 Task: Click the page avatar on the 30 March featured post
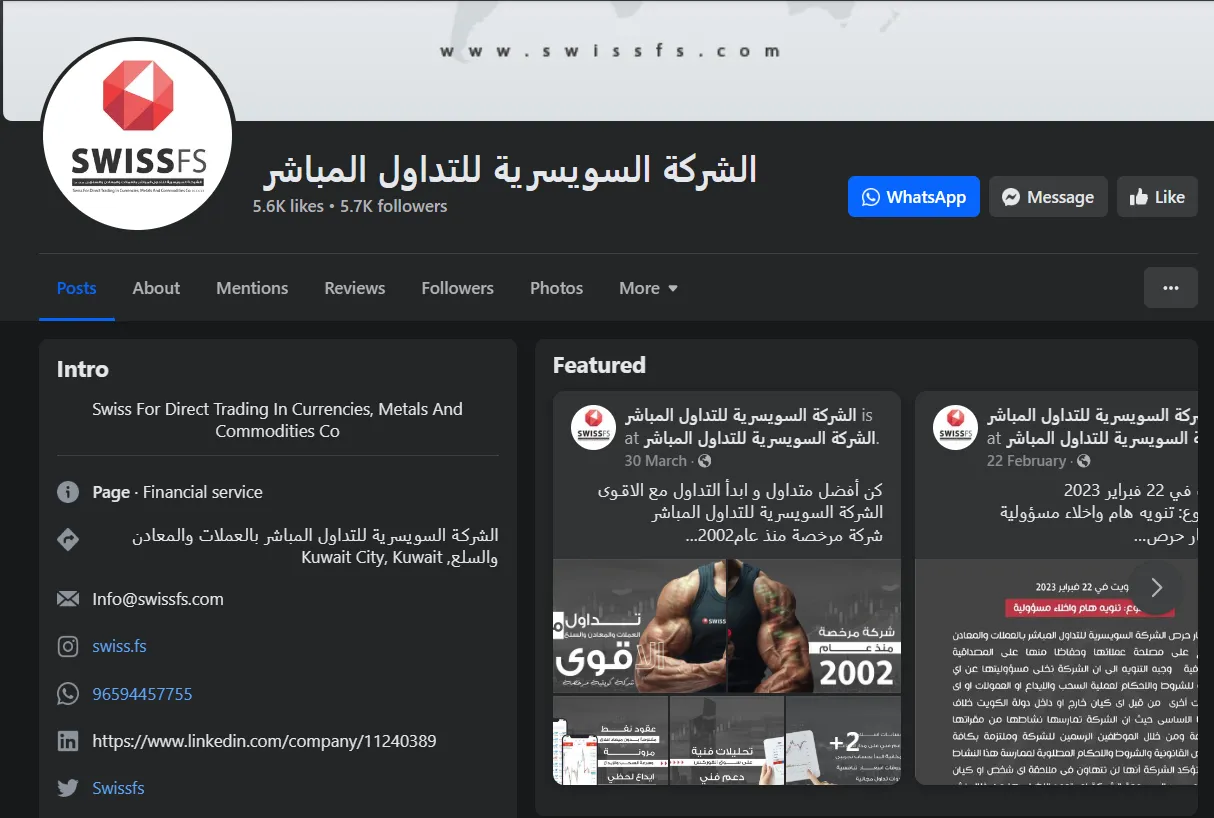click(x=592, y=428)
